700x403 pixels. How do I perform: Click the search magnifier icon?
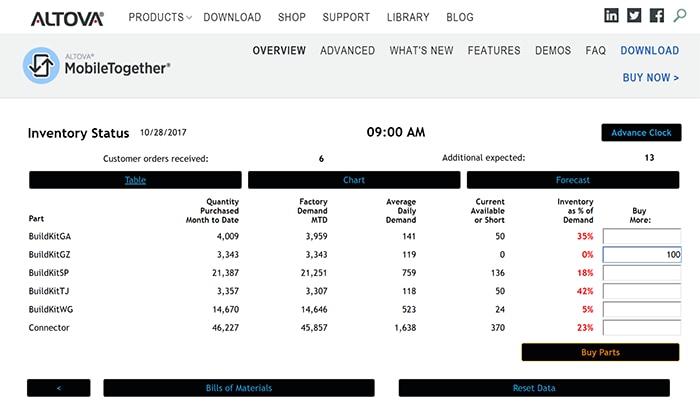point(681,16)
